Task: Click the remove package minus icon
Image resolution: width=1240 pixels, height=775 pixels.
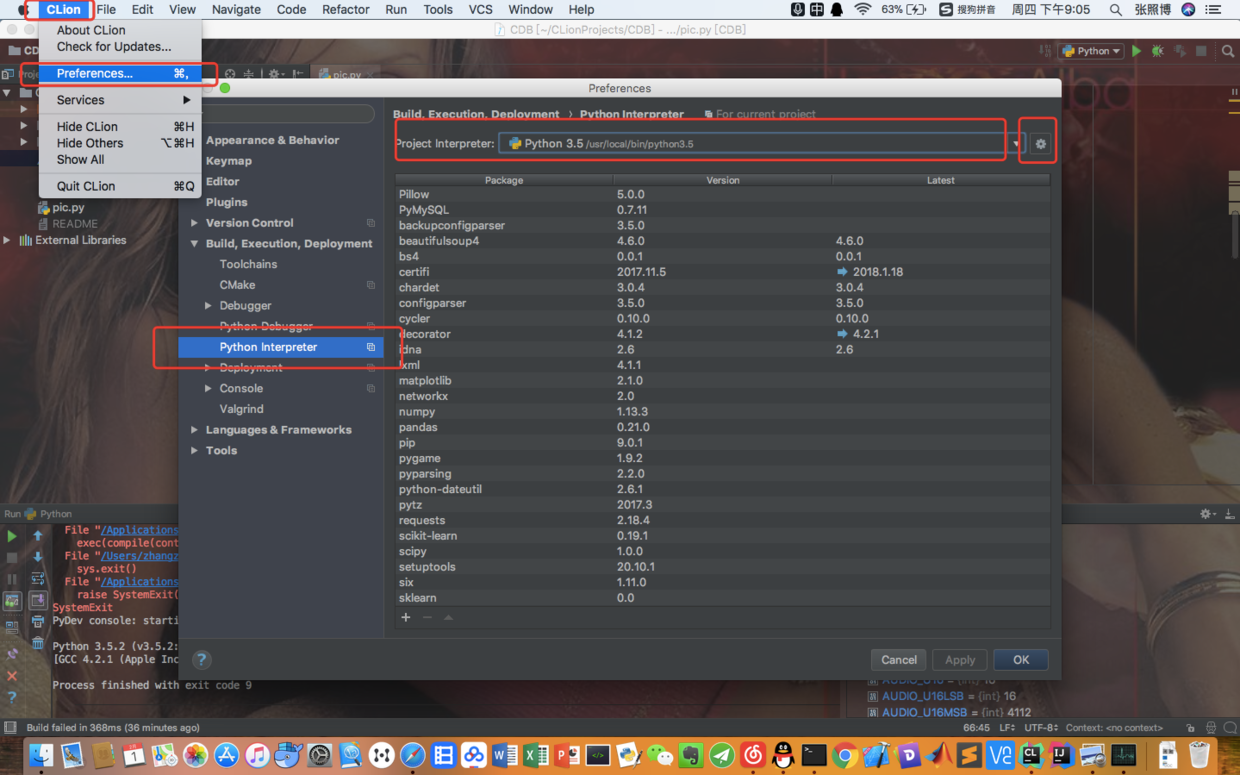Action: point(427,618)
